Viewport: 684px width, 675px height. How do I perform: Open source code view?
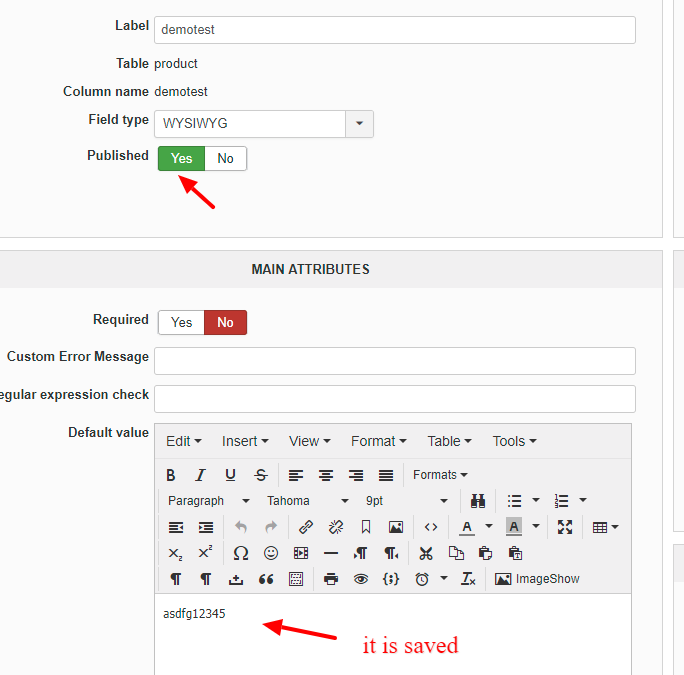(x=431, y=527)
